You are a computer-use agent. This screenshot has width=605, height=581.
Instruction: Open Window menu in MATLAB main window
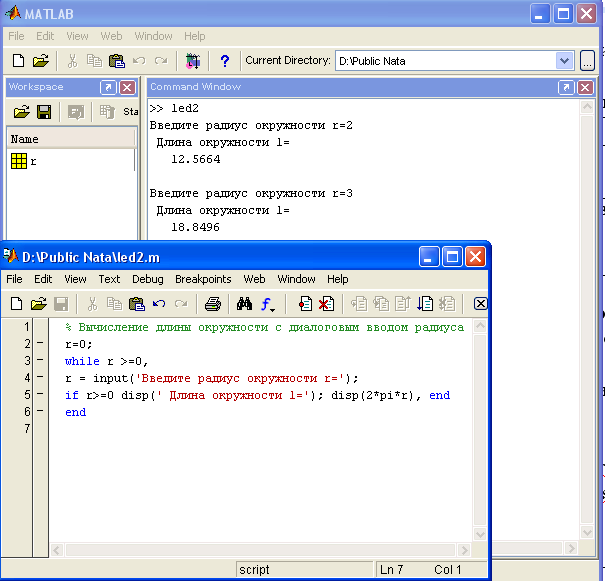153,36
